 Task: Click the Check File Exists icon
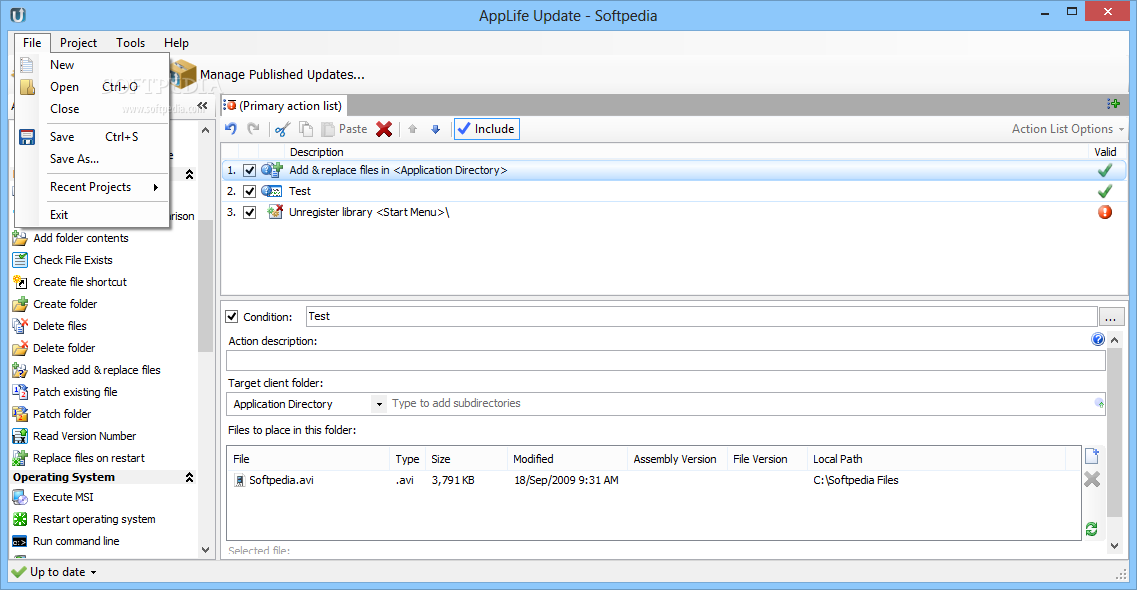(x=20, y=259)
